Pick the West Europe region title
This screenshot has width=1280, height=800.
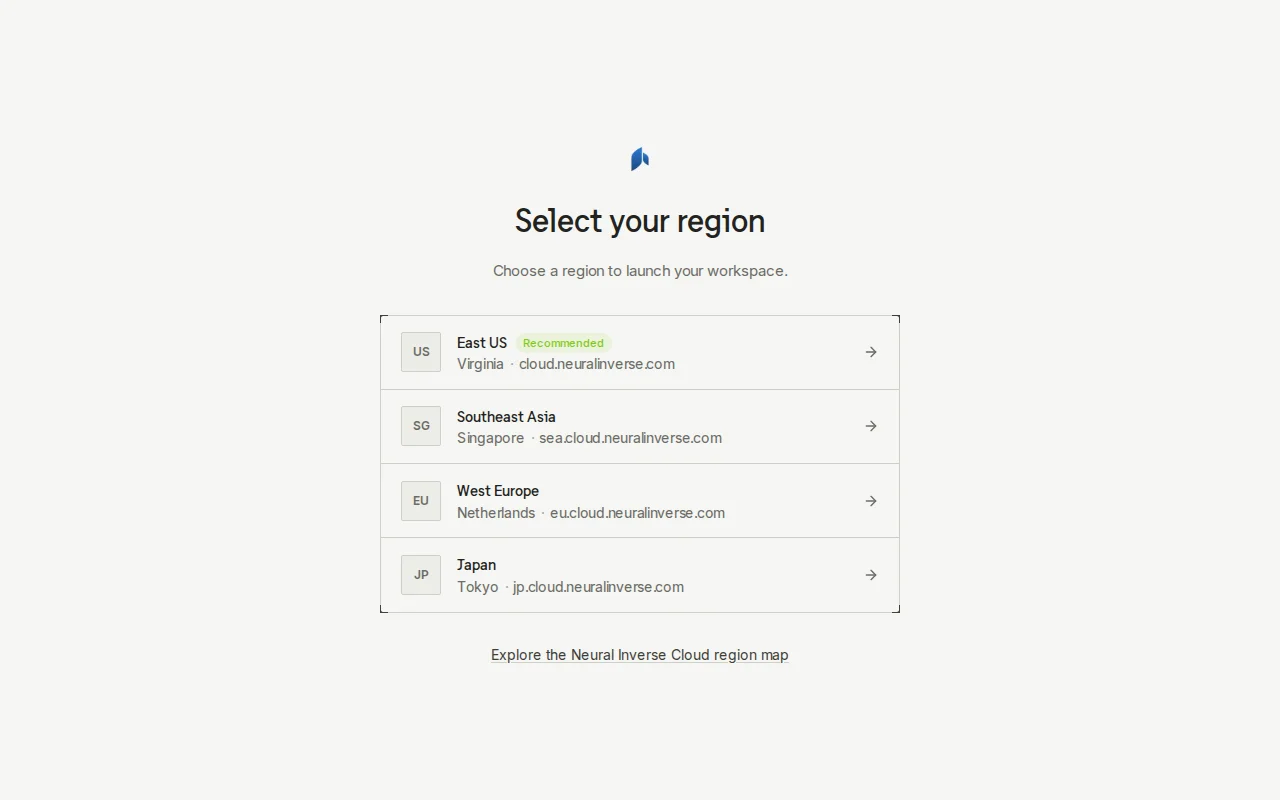click(498, 491)
